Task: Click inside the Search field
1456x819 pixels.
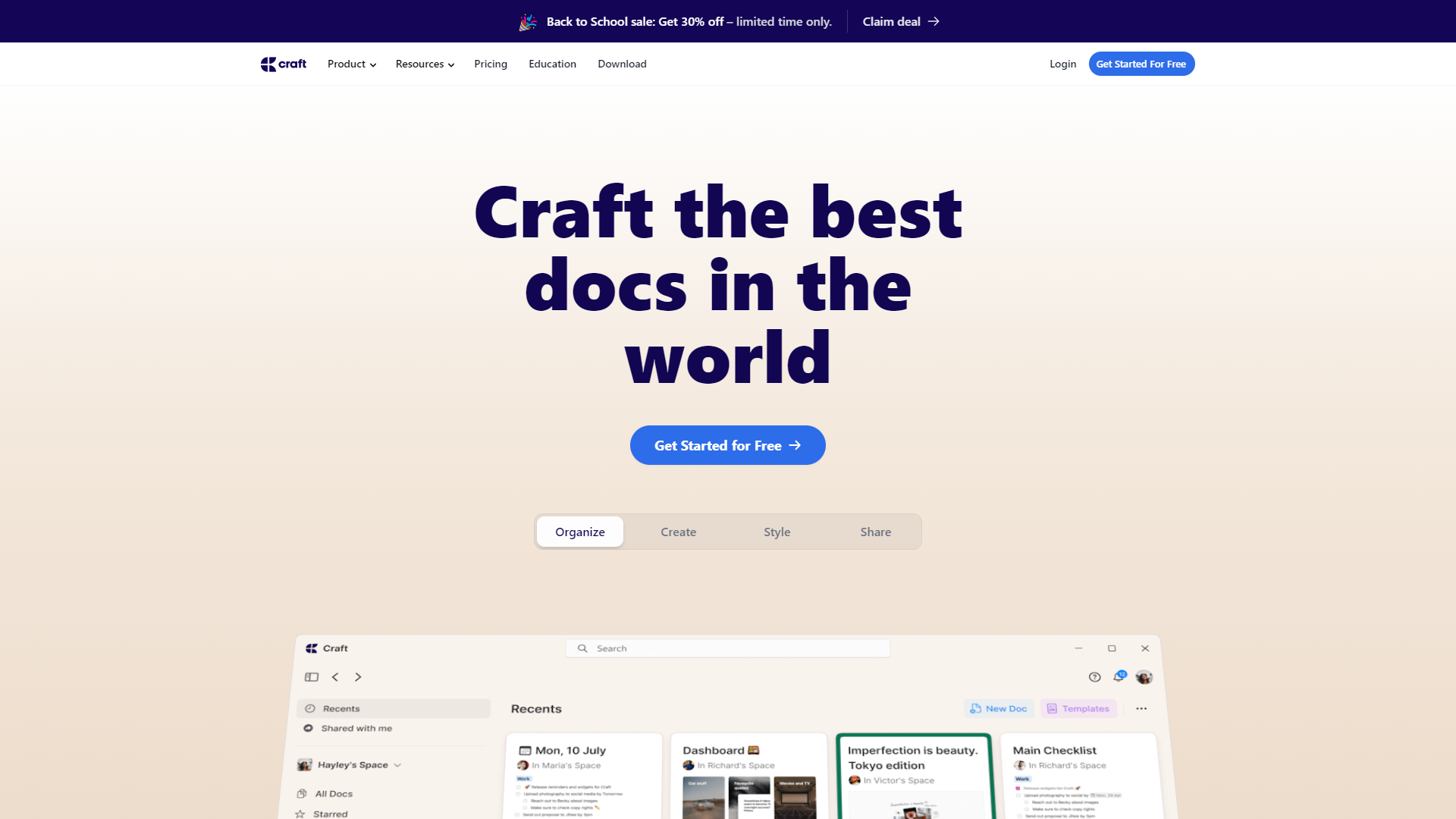Action: [727, 648]
